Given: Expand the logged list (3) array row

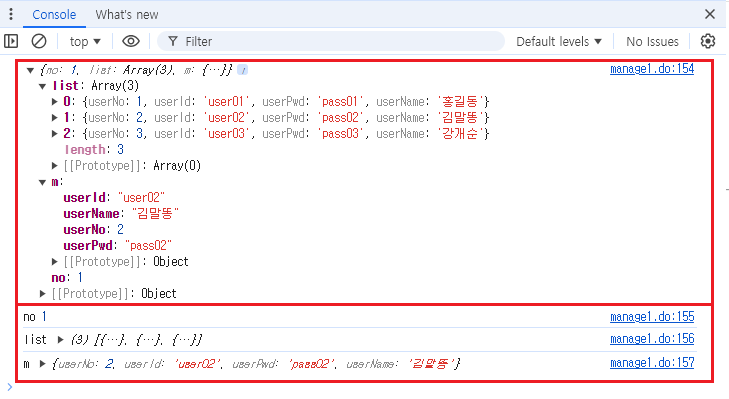Looking at the screenshot, I should (x=60, y=340).
